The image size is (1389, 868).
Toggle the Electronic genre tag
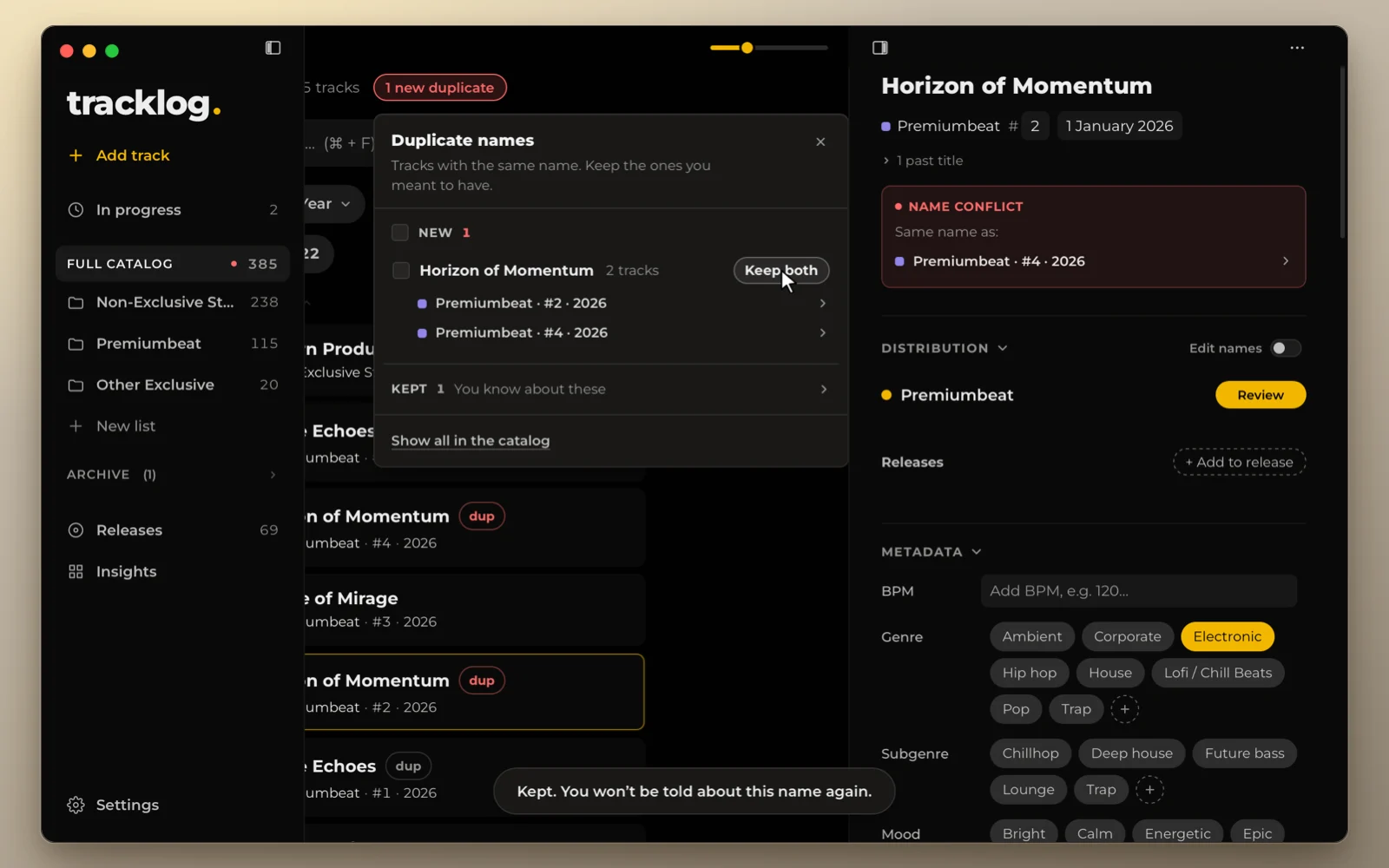tap(1227, 636)
